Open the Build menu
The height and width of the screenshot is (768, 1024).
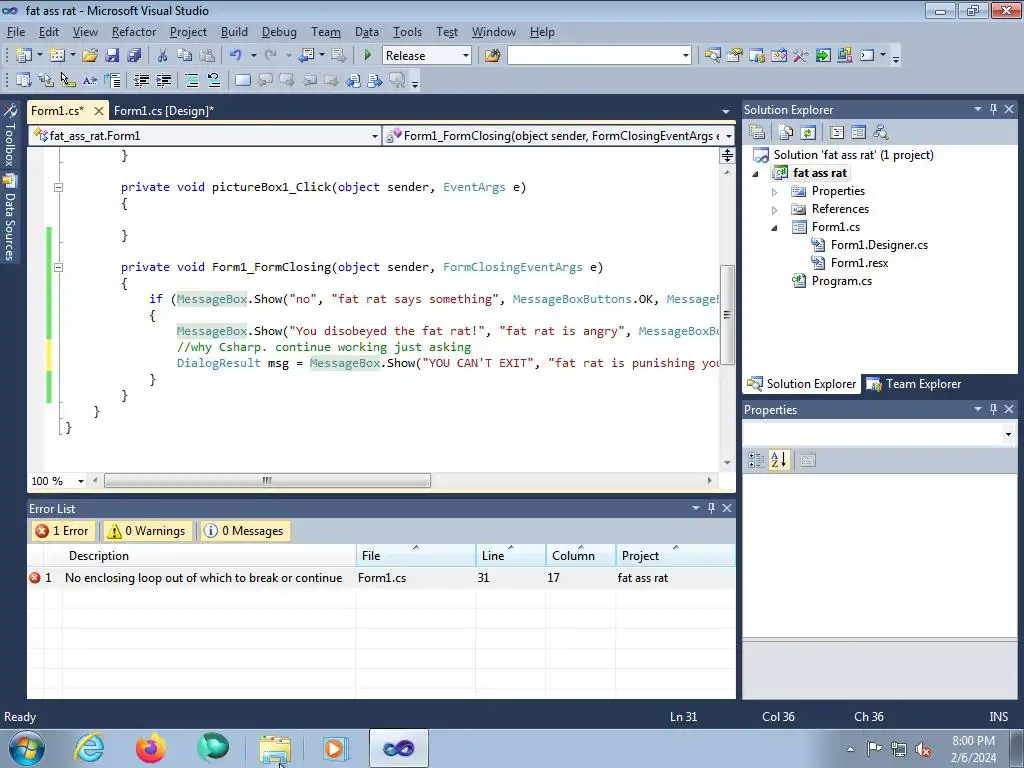[234, 32]
